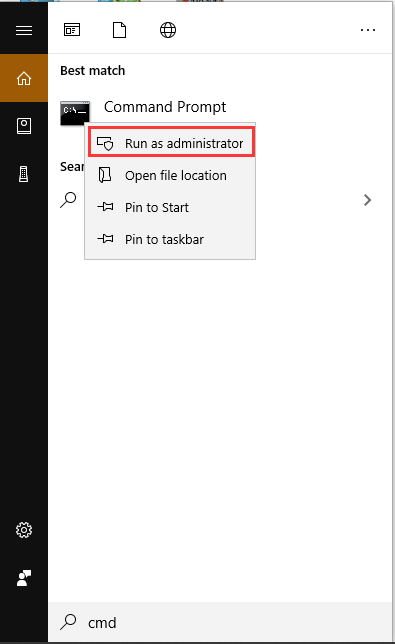The width and height of the screenshot is (395, 644).
Task: Filter results by Apps icon
Action: pos(72,30)
